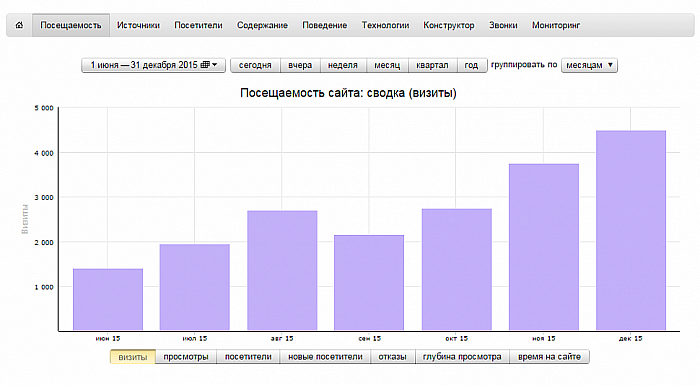Display глубина просмотра metric
The width and height of the screenshot is (700, 385).
pyautogui.click(x=462, y=357)
